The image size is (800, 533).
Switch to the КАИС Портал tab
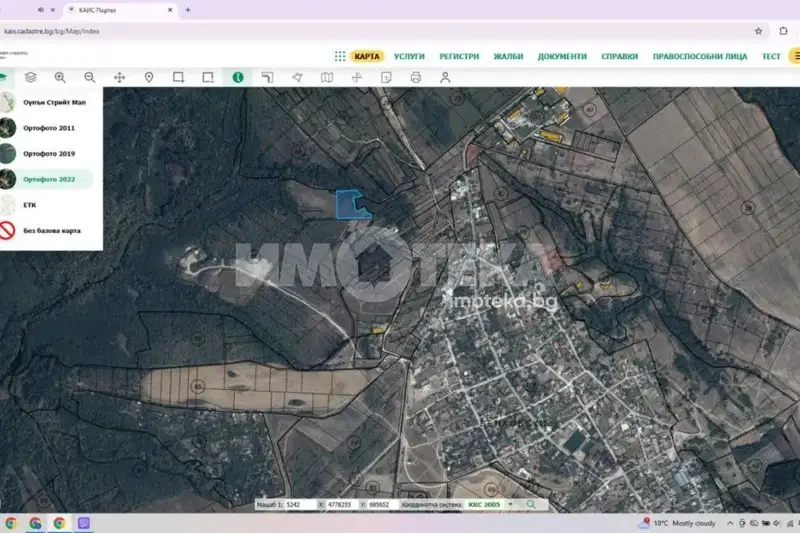tap(120, 10)
